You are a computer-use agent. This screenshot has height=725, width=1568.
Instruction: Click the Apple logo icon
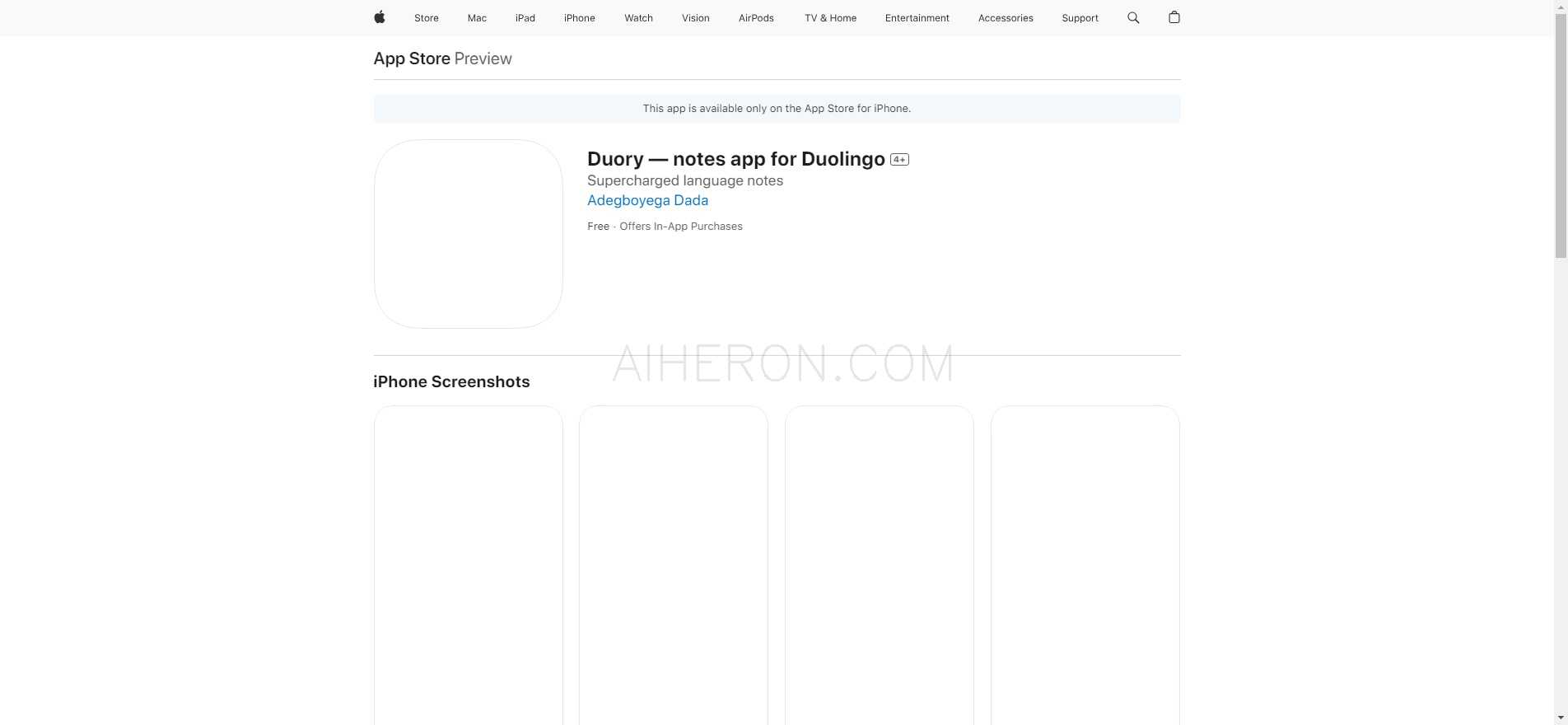point(379,17)
